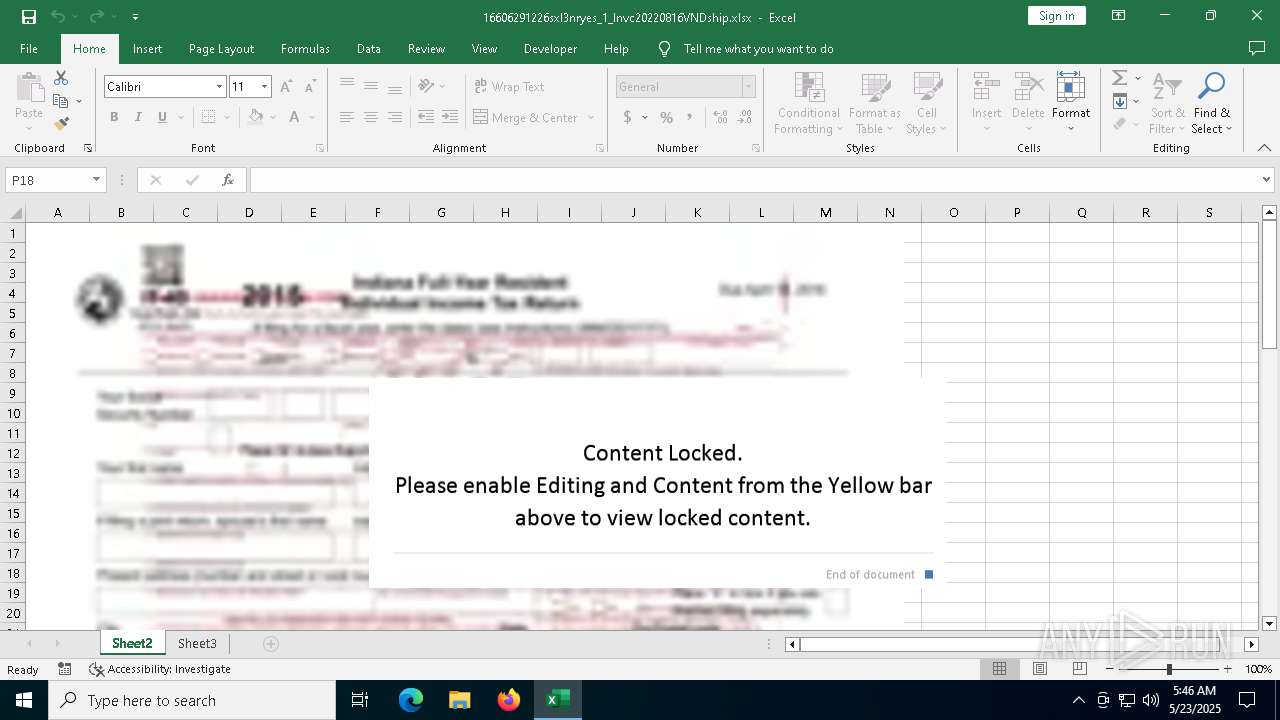Click the Cut scissors icon
Viewport: 1280px width, 720px height.
click(x=61, y=78)
